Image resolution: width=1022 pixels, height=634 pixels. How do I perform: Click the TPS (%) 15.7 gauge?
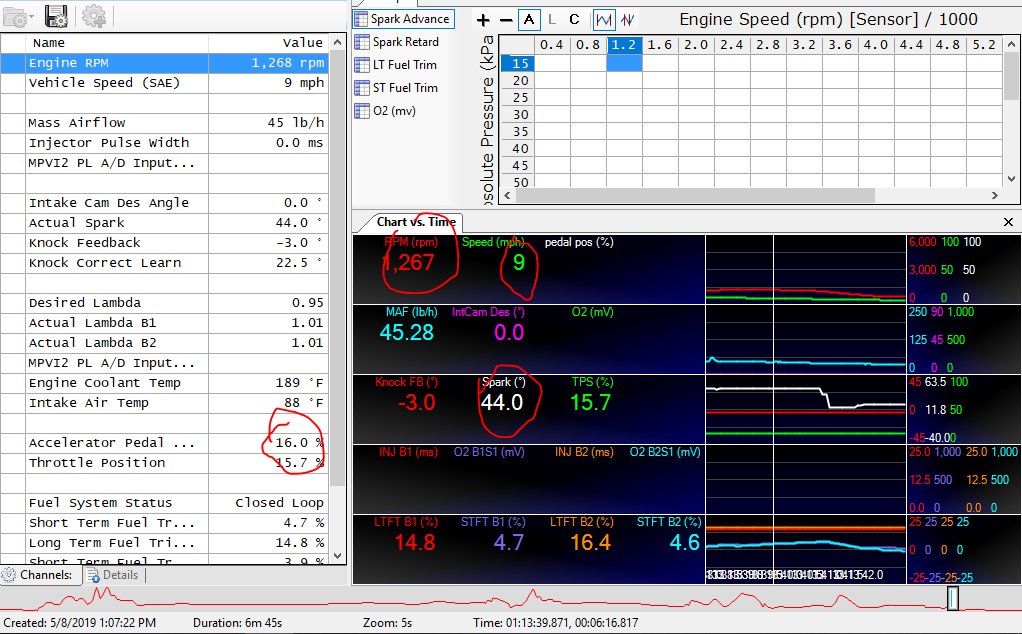592,394
